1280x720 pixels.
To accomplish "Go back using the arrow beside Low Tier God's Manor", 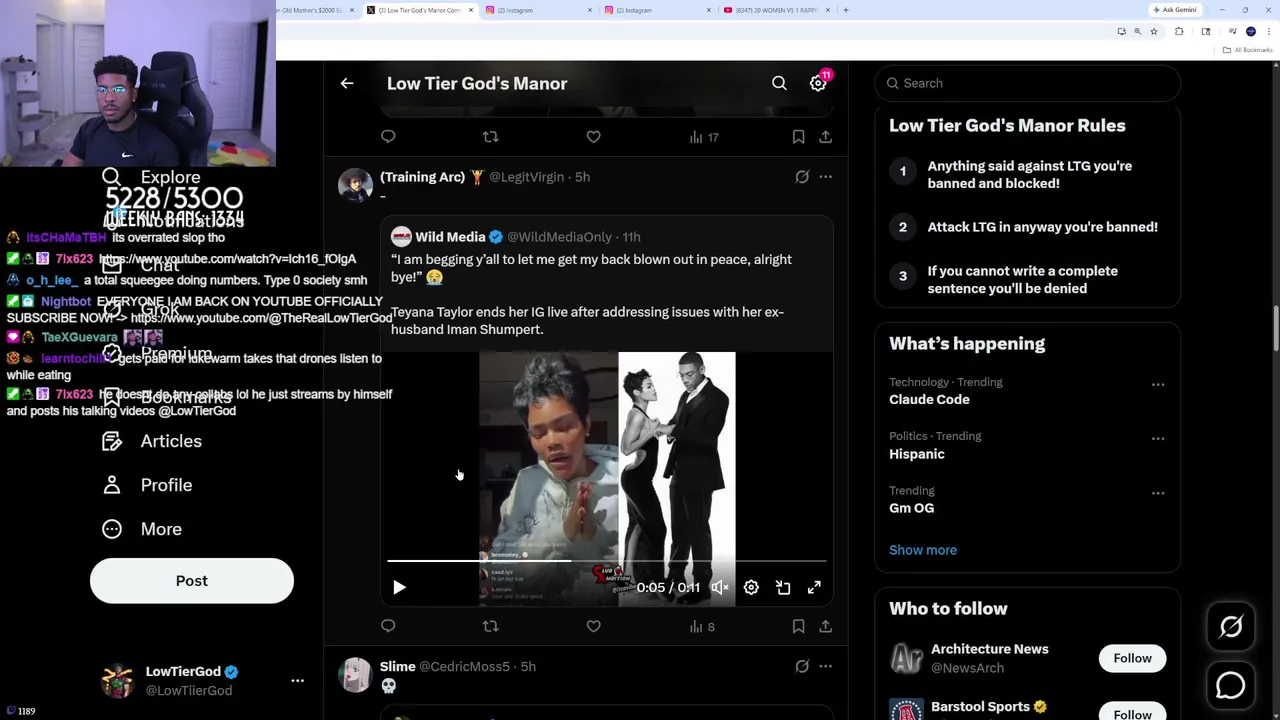I will 347,84.
